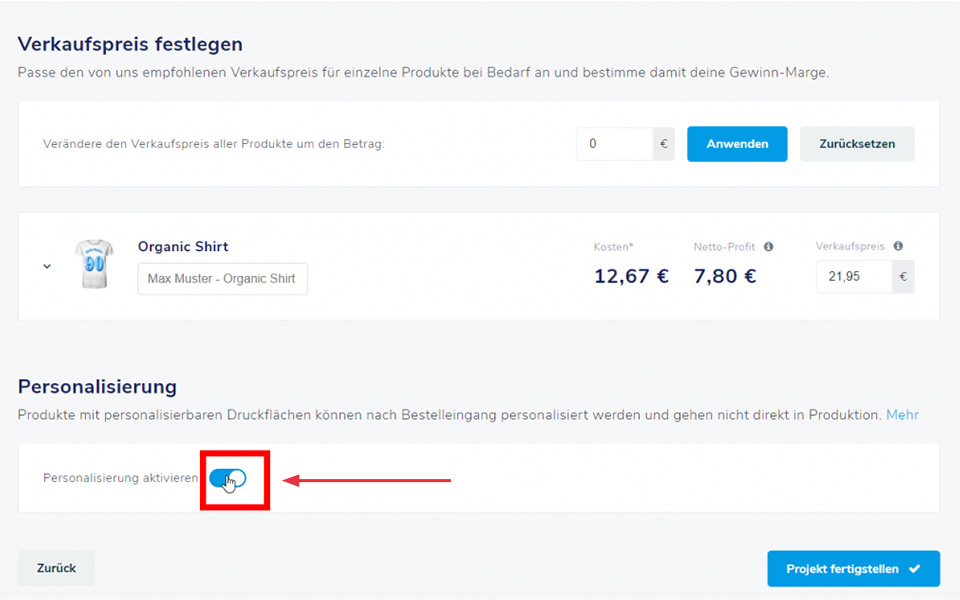Toggle the Personalisierung aktivieren switch
960x600 pixels.
click(x=227, y=478)
